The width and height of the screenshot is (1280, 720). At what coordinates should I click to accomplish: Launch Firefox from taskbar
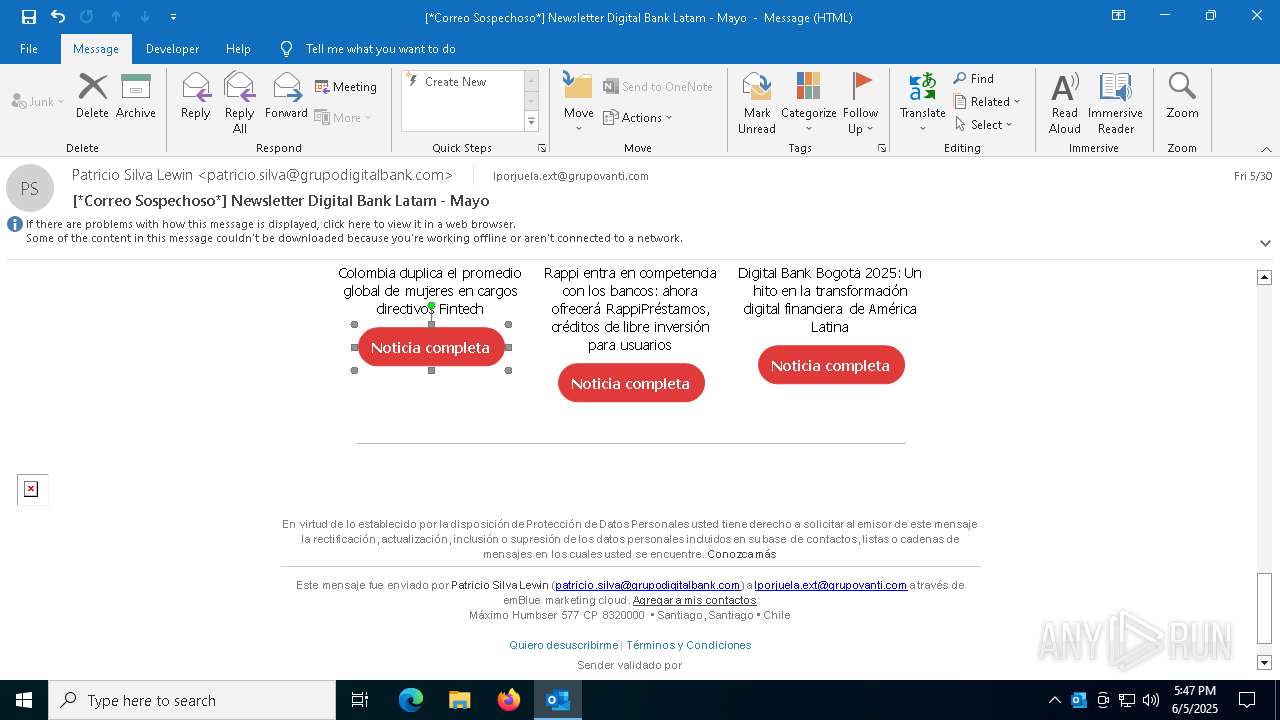coord(509,700)
